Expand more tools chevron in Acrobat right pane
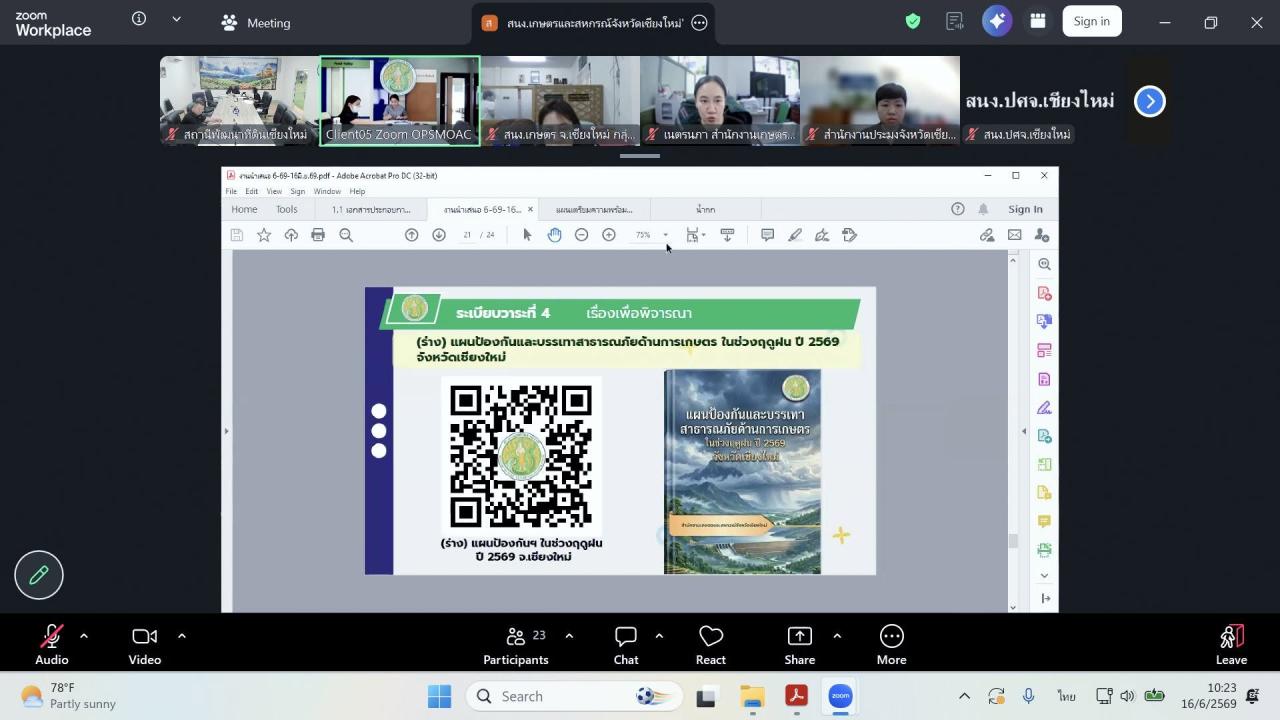Viewport: 1280px width, 720px height. point(1044,576)
